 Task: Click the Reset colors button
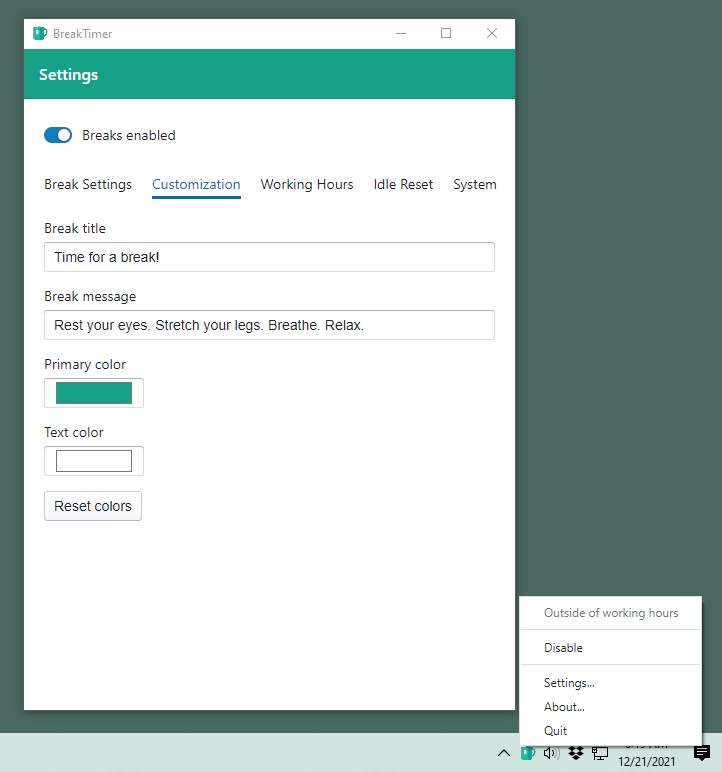[93, 506]
